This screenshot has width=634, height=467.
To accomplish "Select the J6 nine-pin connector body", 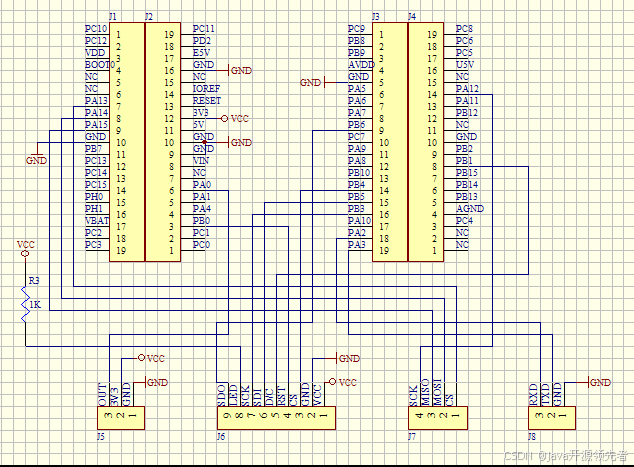I will coord(277,418).
